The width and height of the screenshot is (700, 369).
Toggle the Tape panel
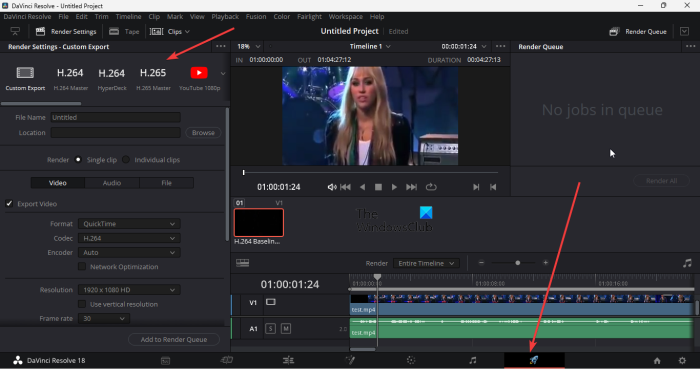[x=124, y=32]
